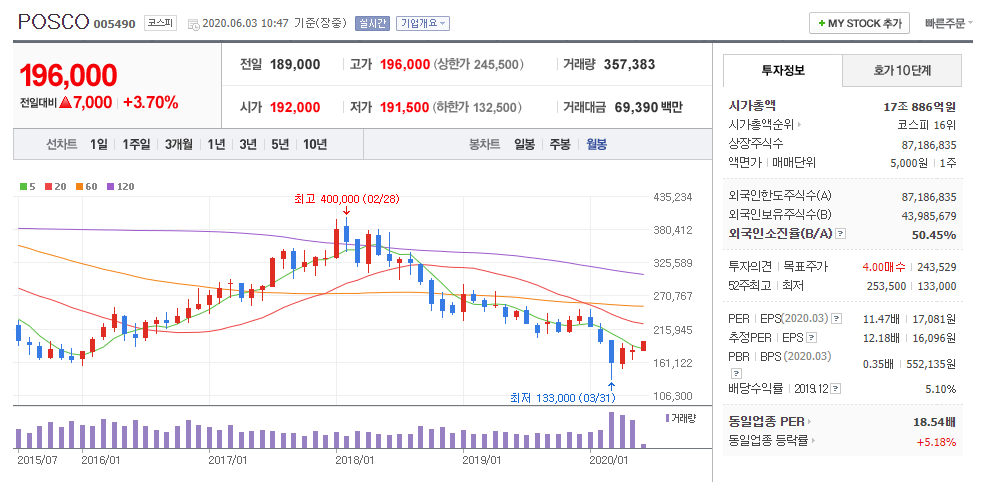982x482 pixels.
Task: Show the 월봉 monthly candle chart
Action: coord(596,145)
